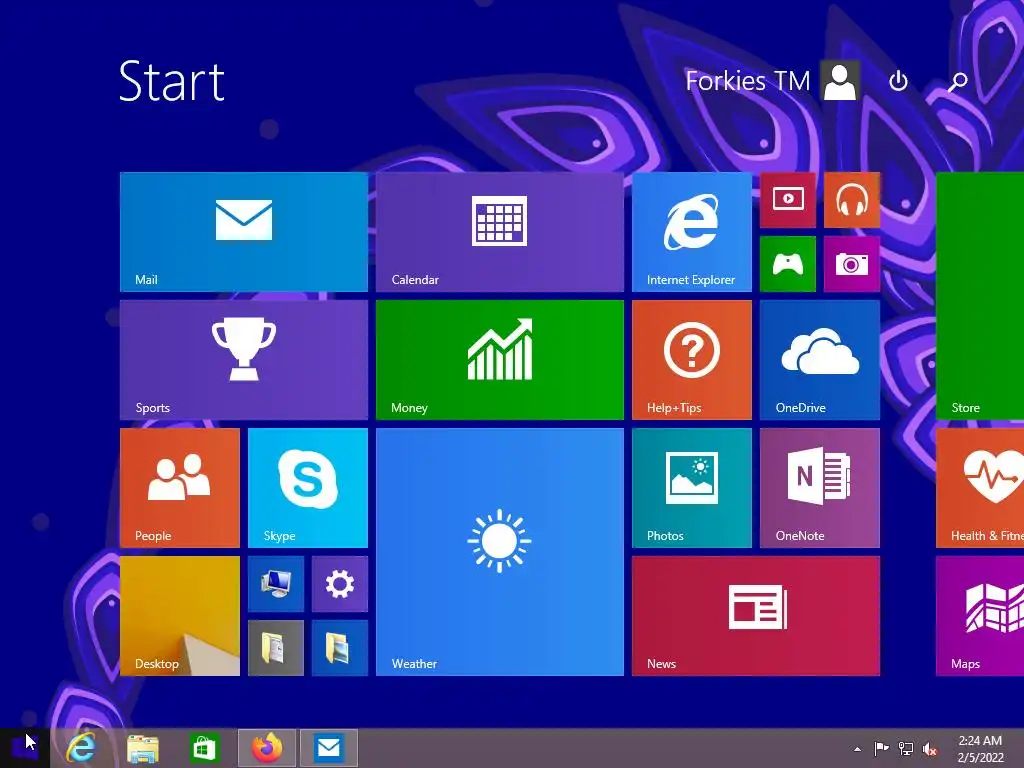Image resolution: width=1024 pixels, height=768 pixels.
Task: Open the News tile
Action: click(756, 616)
